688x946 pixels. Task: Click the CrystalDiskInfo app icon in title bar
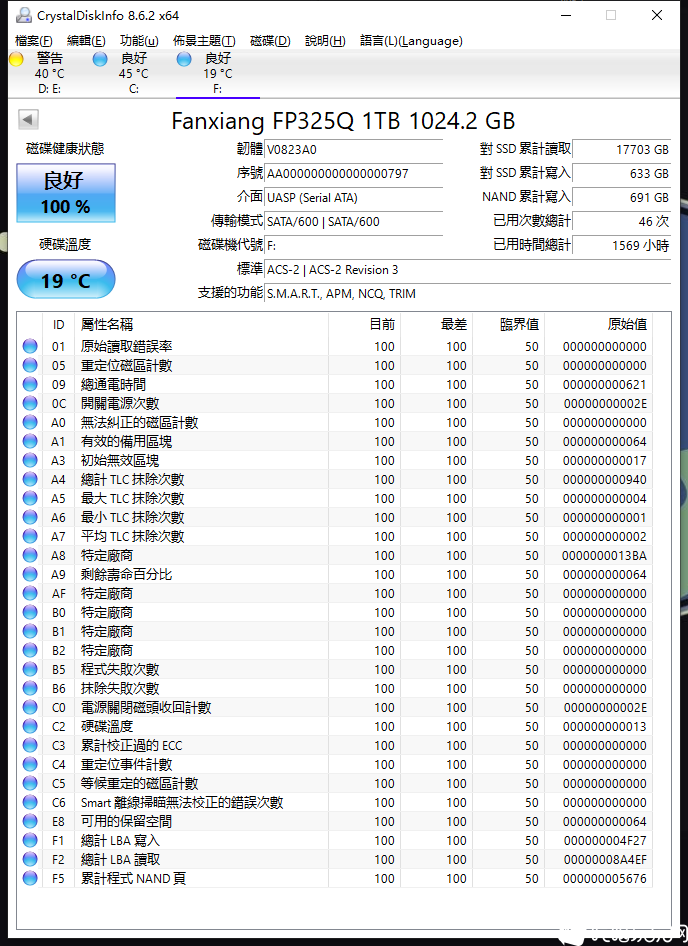tap(23, 15)
